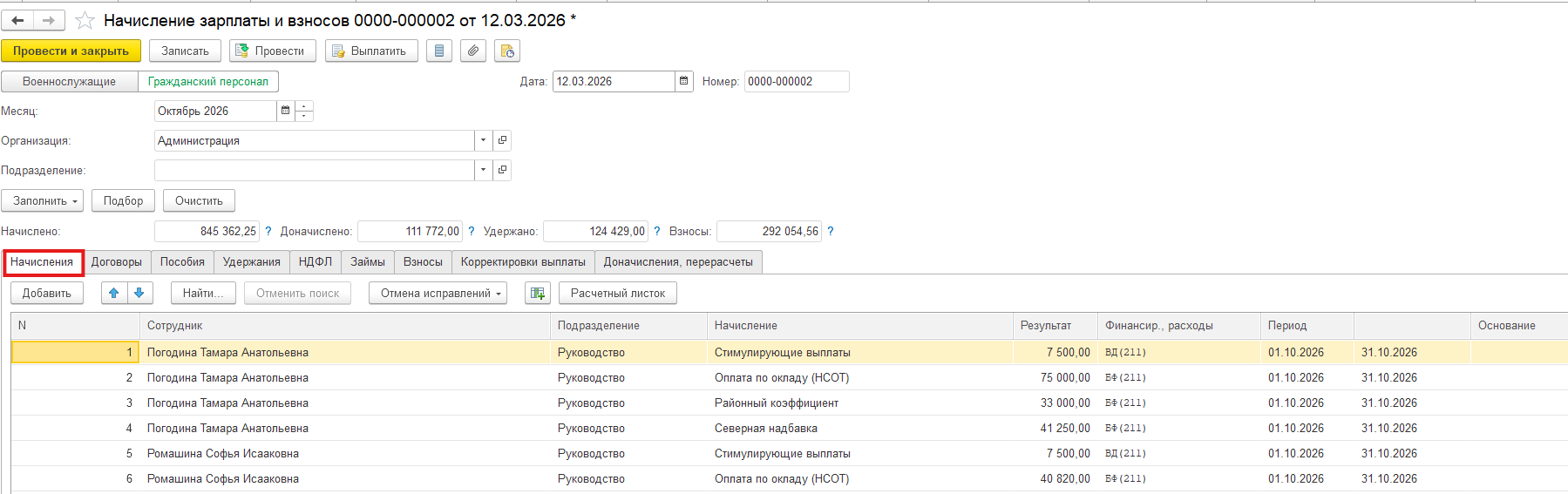Open the Начисления tab
1568x494 pixels.
42,262
